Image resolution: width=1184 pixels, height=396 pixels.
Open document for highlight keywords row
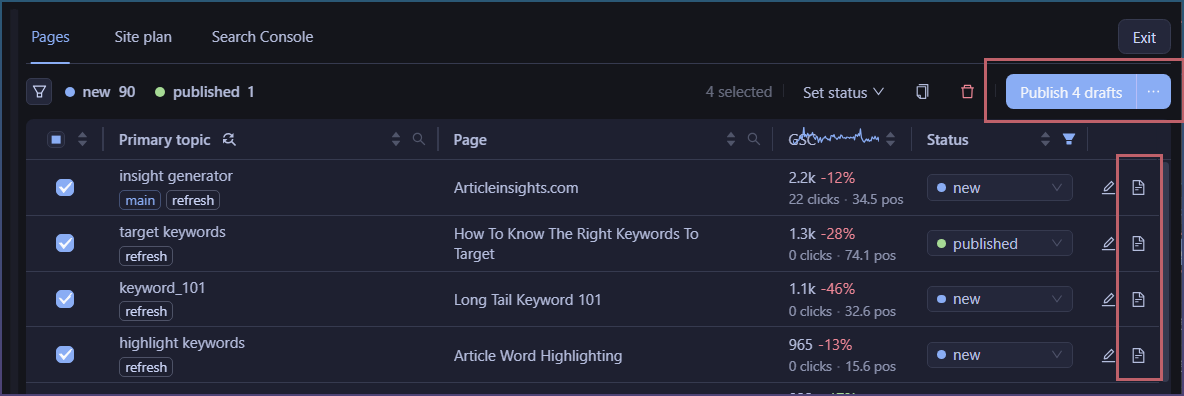pyautogui.click(x=1138, y=354)
